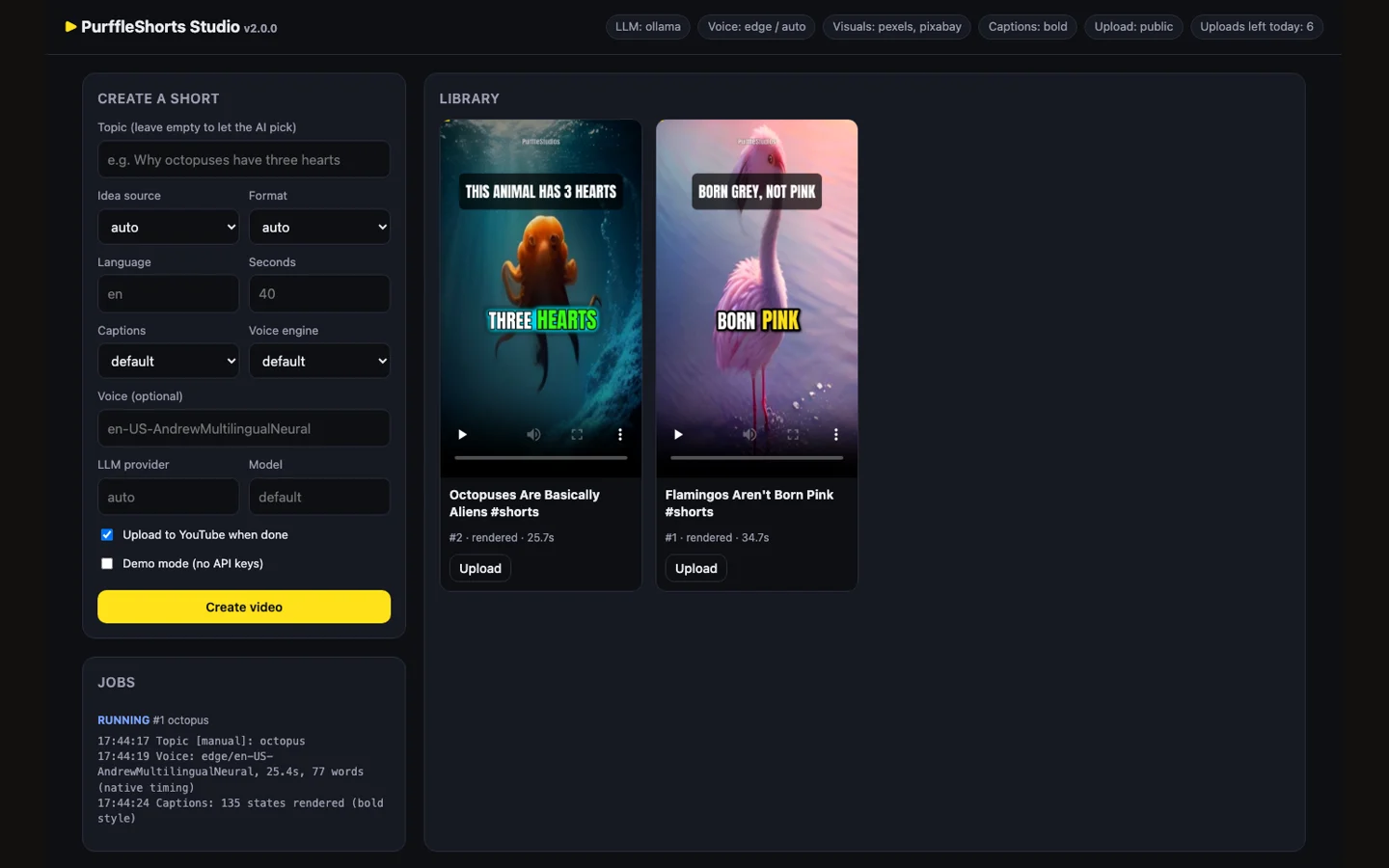Upload the Octopuses Are Basically Aliens short
The height and width of the screenshot is (868, 1389).
480,569
